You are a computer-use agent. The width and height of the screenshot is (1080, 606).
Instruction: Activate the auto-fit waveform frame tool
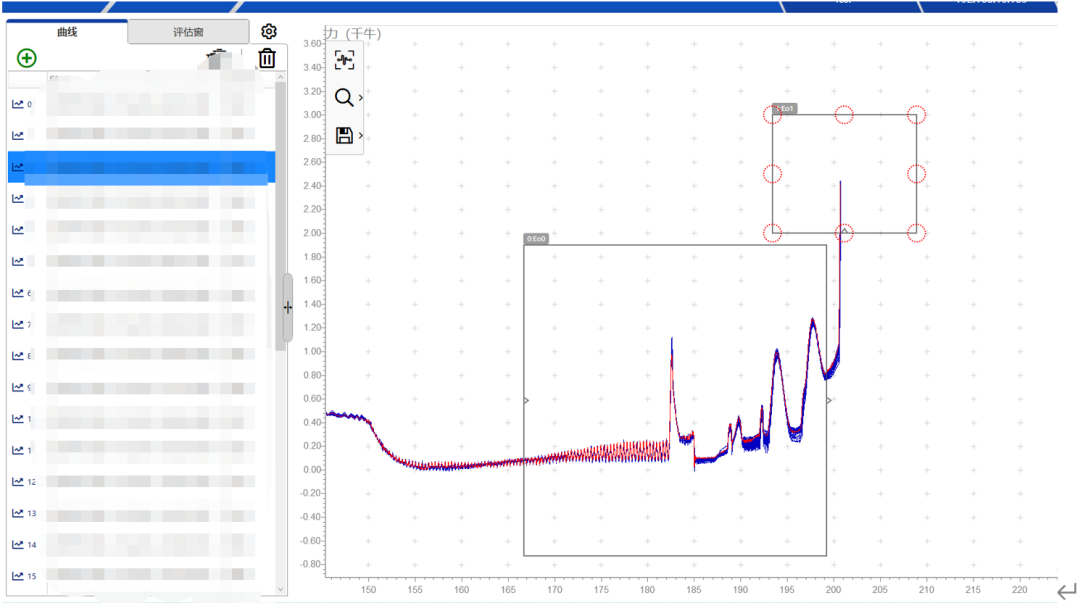tap(344, 61)
